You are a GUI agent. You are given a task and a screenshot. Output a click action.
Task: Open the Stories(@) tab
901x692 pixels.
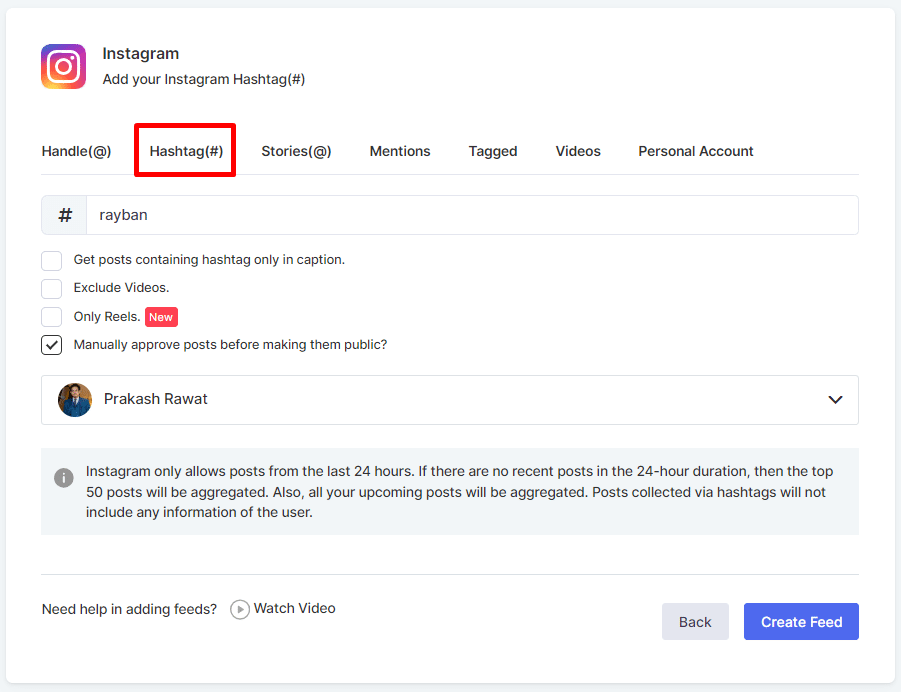pyautogui.click(x=296, y=152)
